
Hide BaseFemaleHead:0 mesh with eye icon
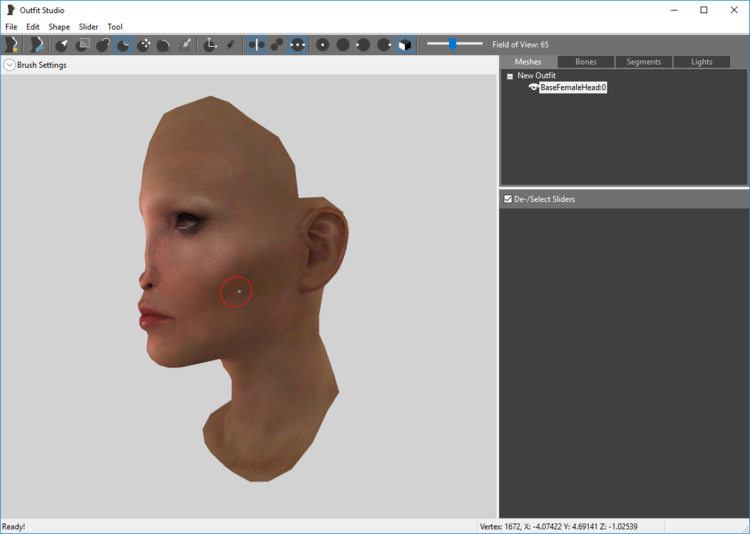tap(533, 87)
